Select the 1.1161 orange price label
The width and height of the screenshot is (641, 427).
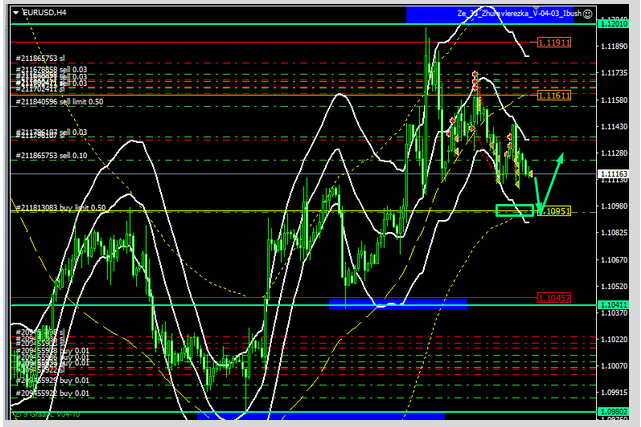pos(554,96)
